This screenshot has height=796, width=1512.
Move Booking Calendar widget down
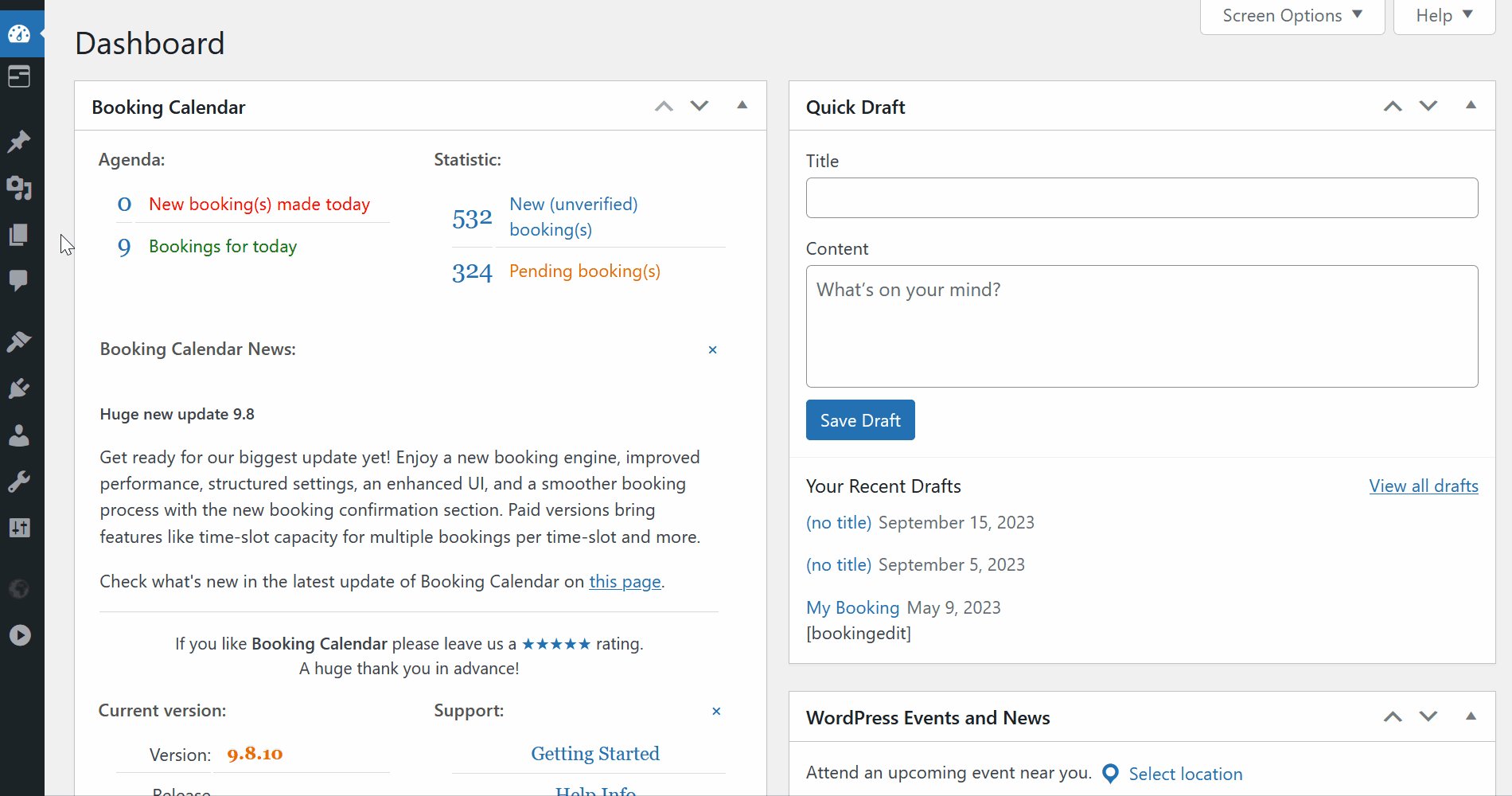699,106
